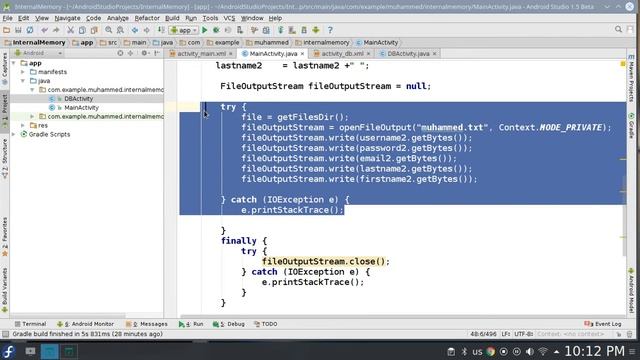Click the Debug app bug icon
The image size is (640, 360).
(216, 30)
